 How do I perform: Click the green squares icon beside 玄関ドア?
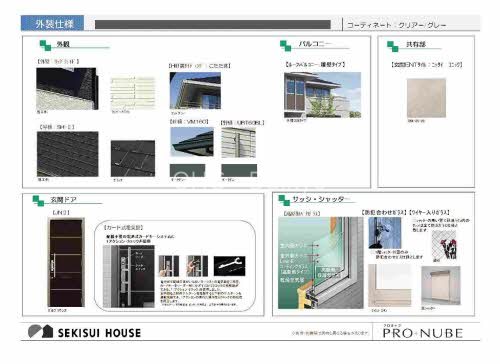[x=38, y=201]
